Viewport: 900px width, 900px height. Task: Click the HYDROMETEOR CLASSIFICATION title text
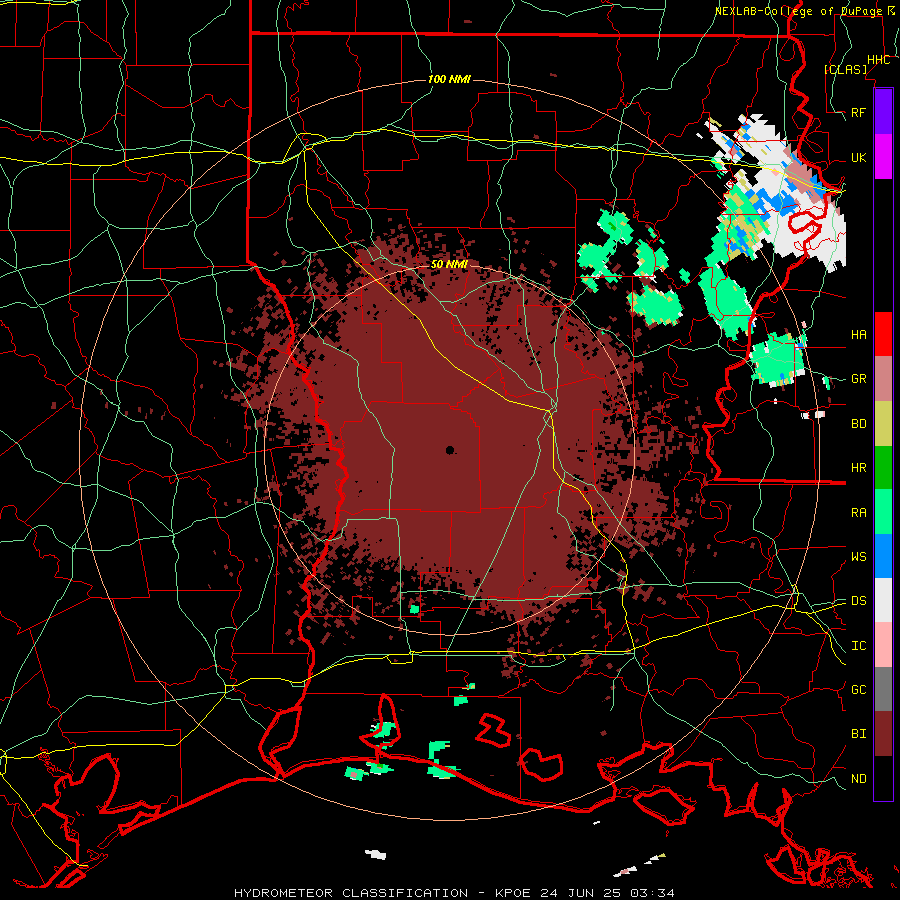click(351, 893)
